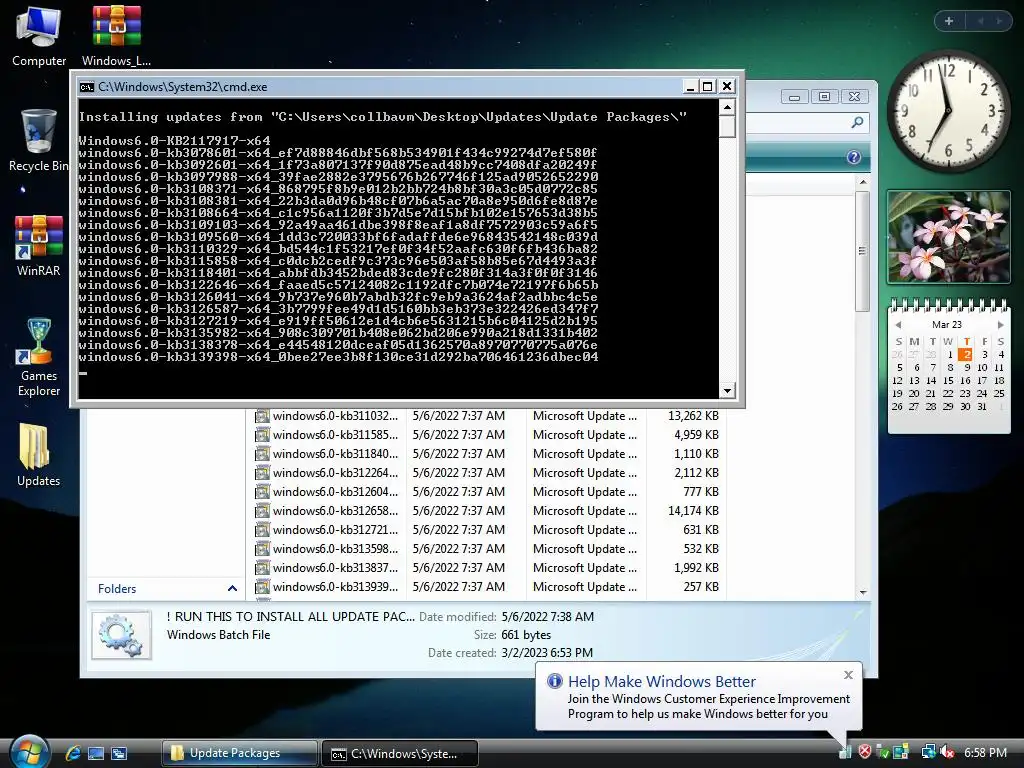1024x768 pixels.
Task: Click the network connection tray icon
Action: coord(928,752)
